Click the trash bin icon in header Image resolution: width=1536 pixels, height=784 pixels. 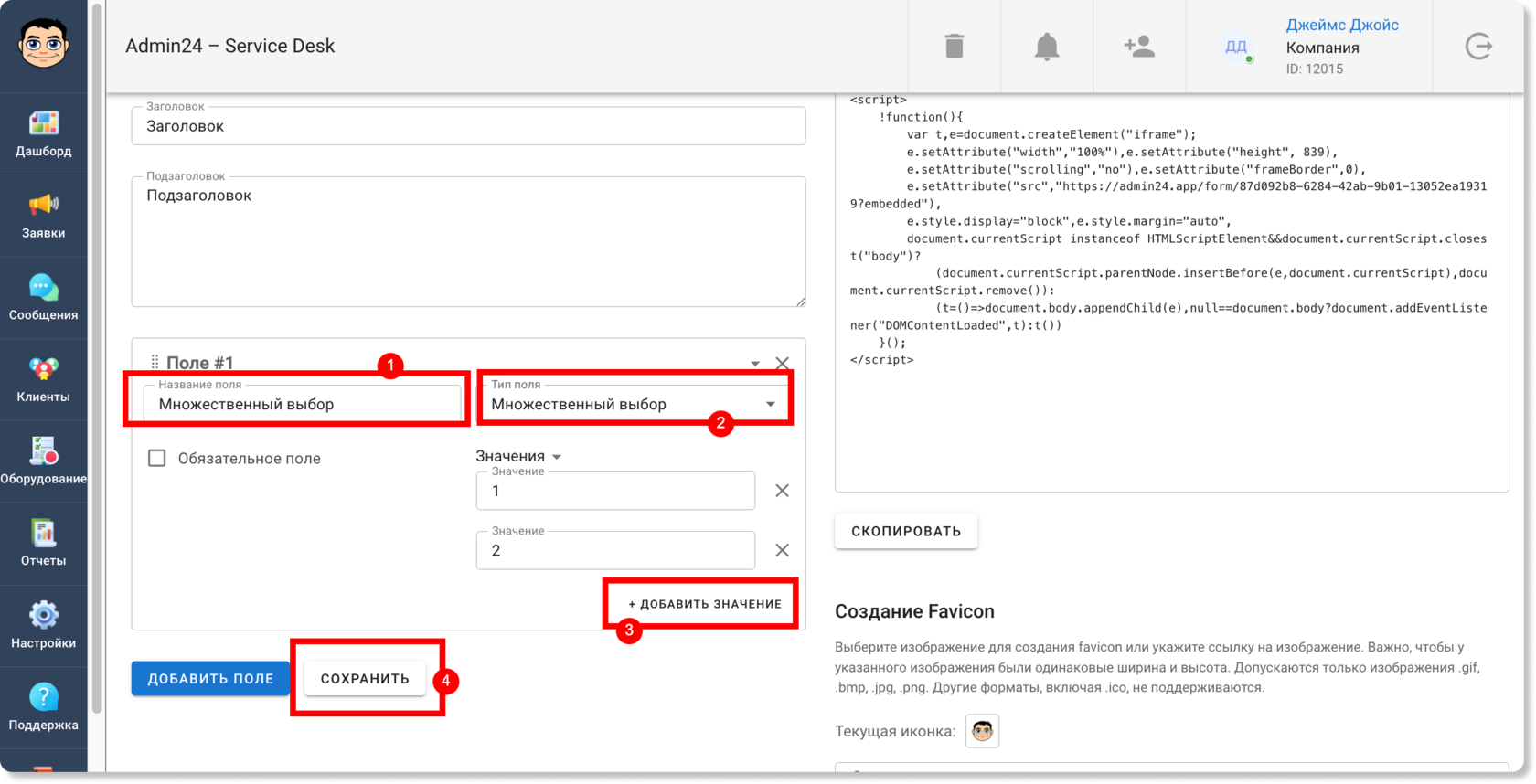coord(955,46)
